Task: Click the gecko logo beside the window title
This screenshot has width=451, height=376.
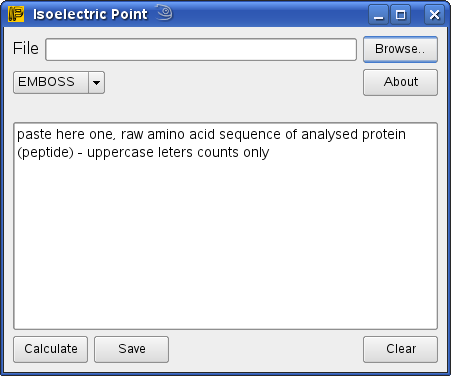Action: [164, 13]
